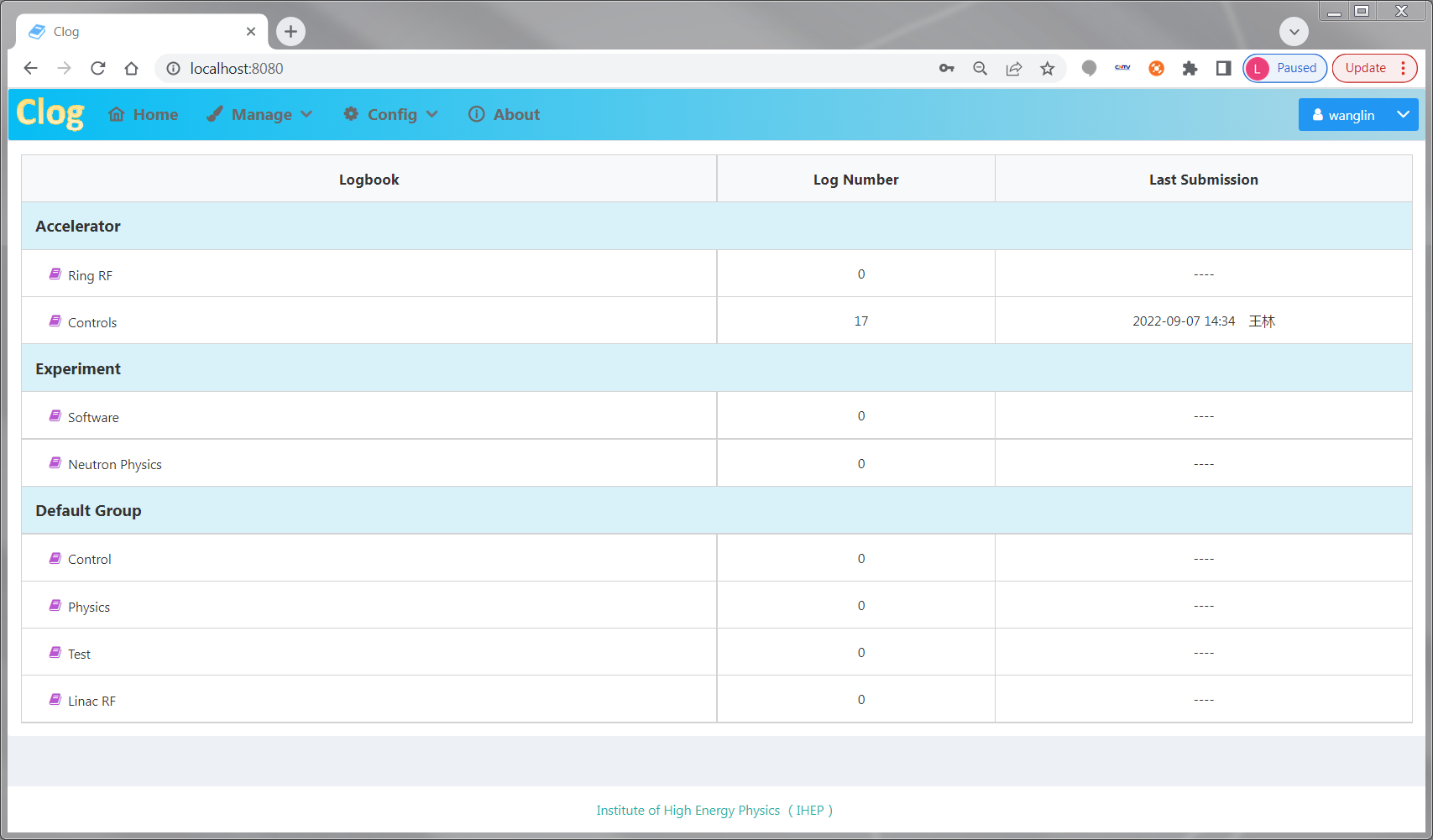
Task: Click the zoom magnifier icon in address bar
Action: (980, 68)
